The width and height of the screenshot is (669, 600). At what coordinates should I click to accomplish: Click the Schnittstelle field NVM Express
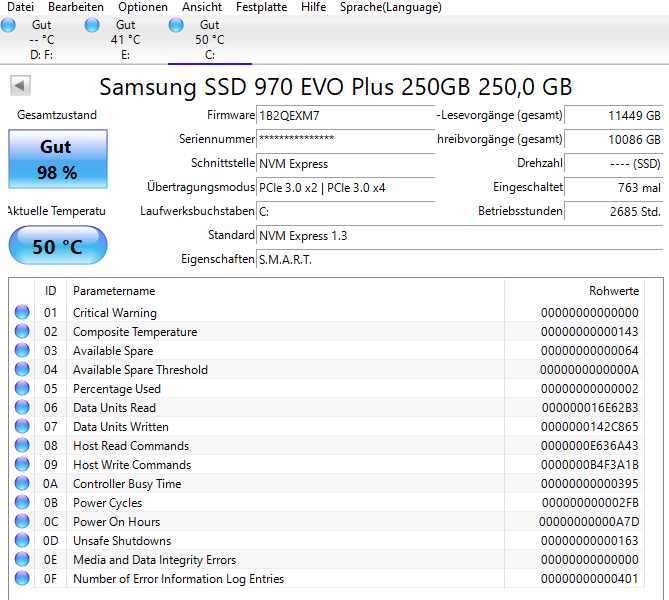coord(345,163)
